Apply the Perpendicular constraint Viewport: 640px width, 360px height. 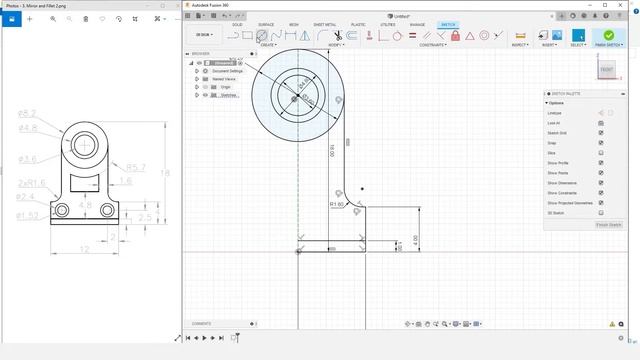pos(441,36)
